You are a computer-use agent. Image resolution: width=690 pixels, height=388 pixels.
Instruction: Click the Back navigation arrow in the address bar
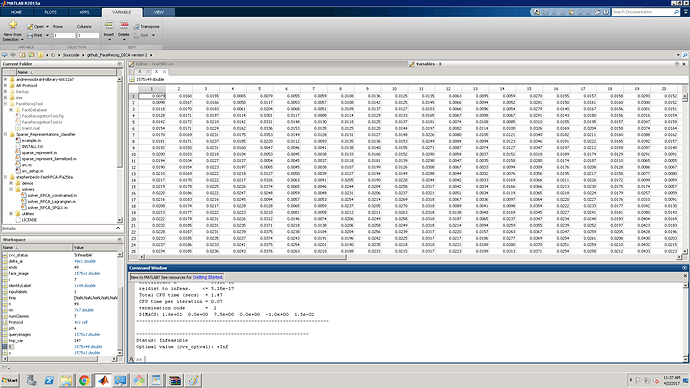4,55
